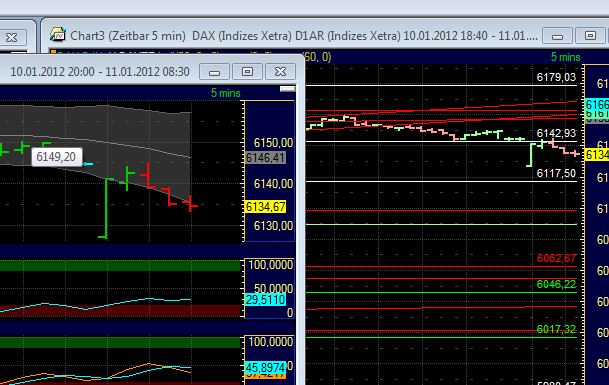This screenshot has height=385, width=609.
Task: Click the green 6046,22 level label
Action: pyautogui.click(x=556, y=284)
